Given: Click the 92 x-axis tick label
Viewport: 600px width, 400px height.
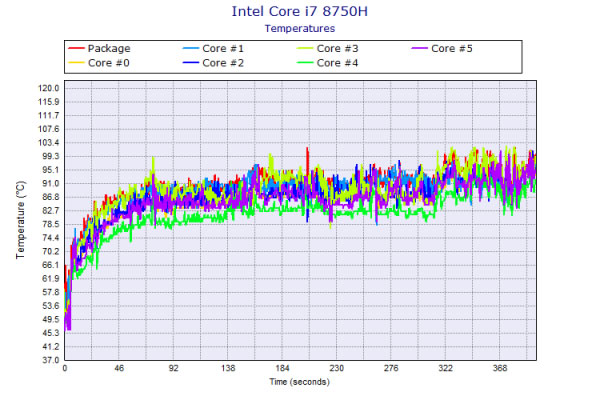Looking at the screenshot, I should 174,368.
